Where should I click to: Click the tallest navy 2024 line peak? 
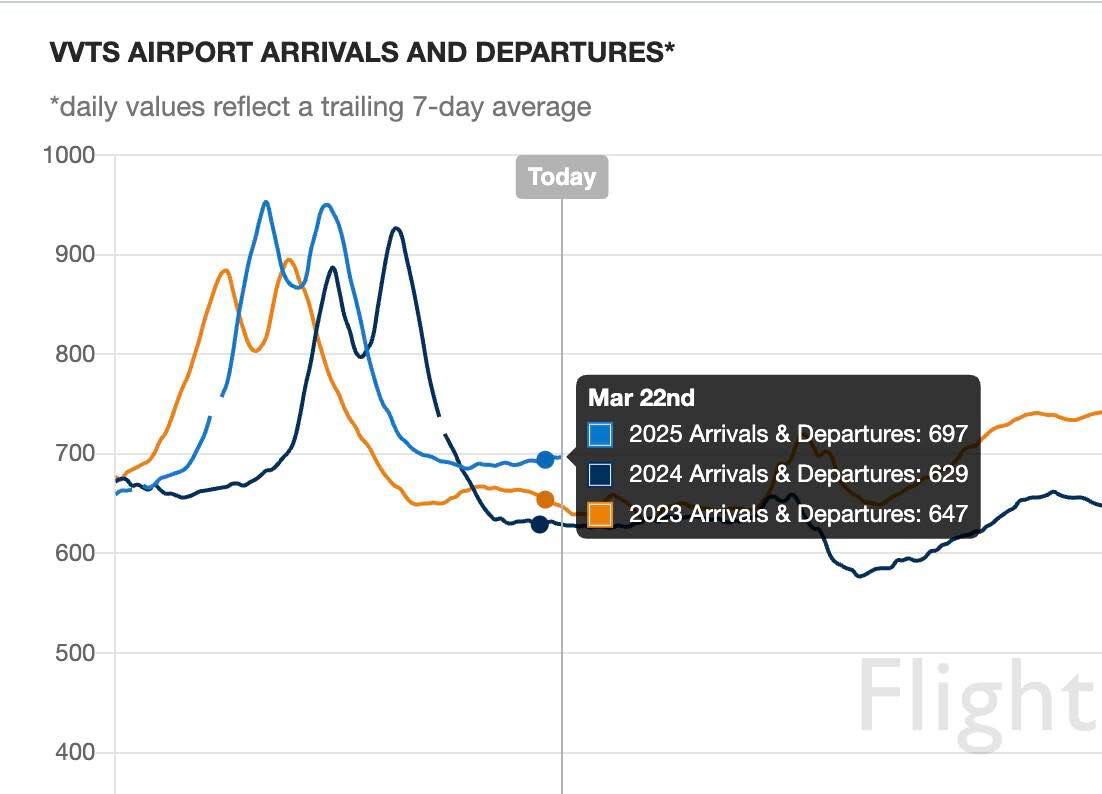pyautogui.click(x=397, y=229)
